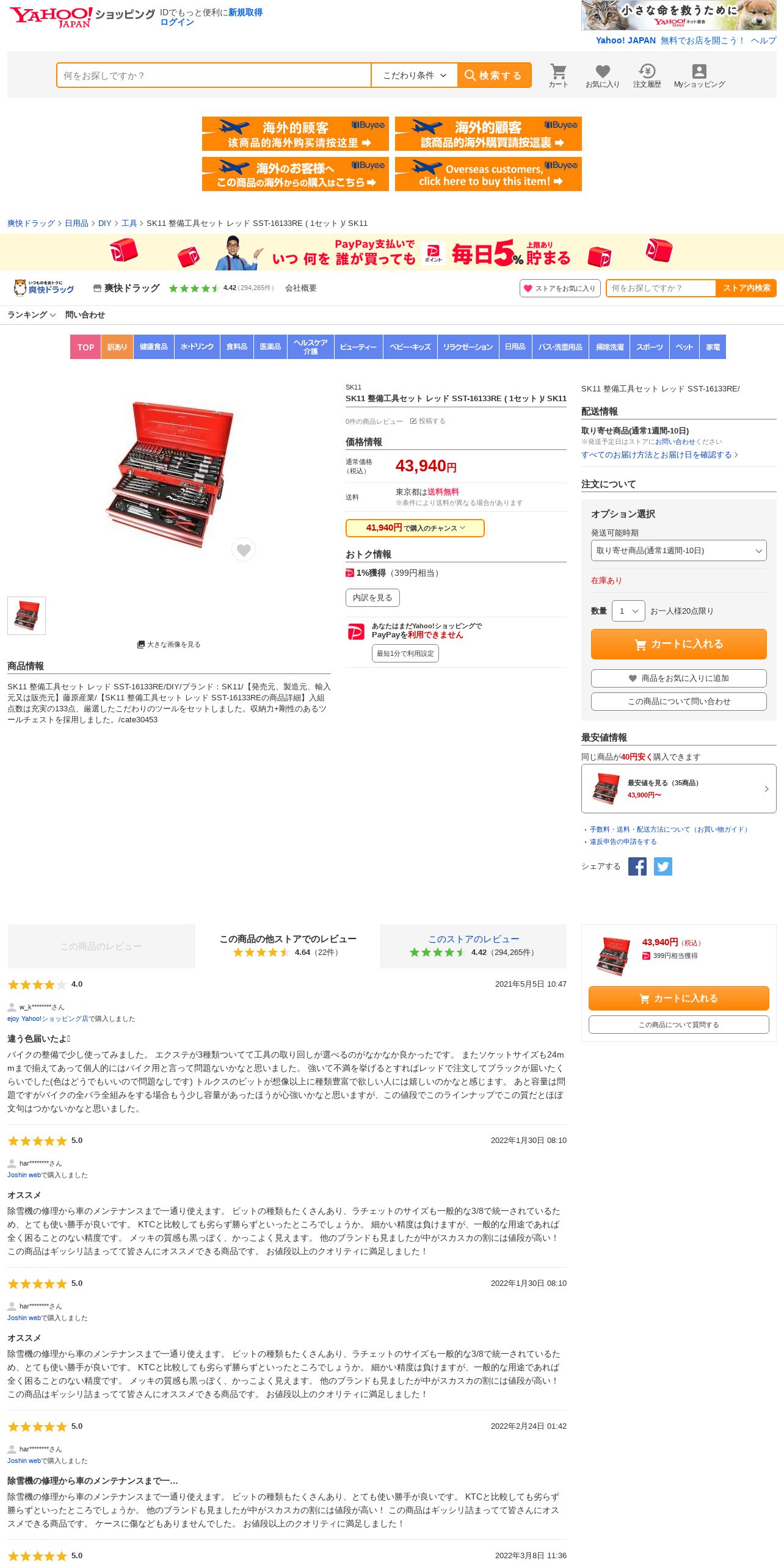Switch to このストアのレビュー tab

[x=474, y=946]
